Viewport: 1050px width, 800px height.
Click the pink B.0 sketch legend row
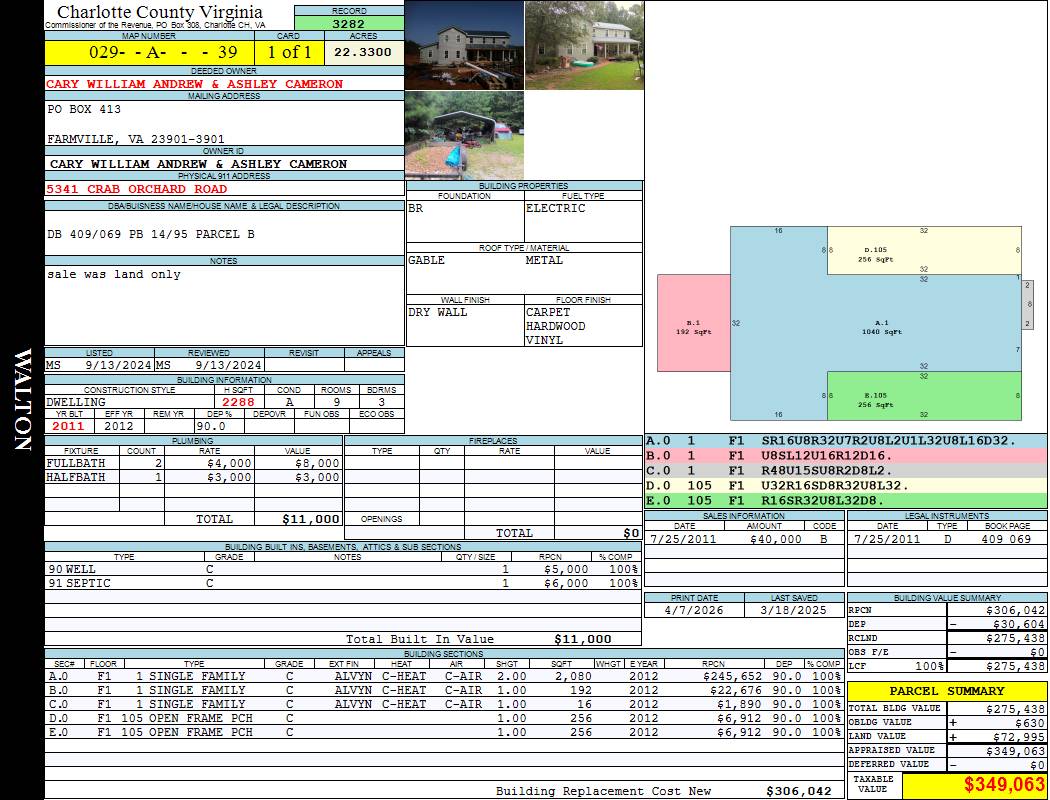(x=845, y=455)
